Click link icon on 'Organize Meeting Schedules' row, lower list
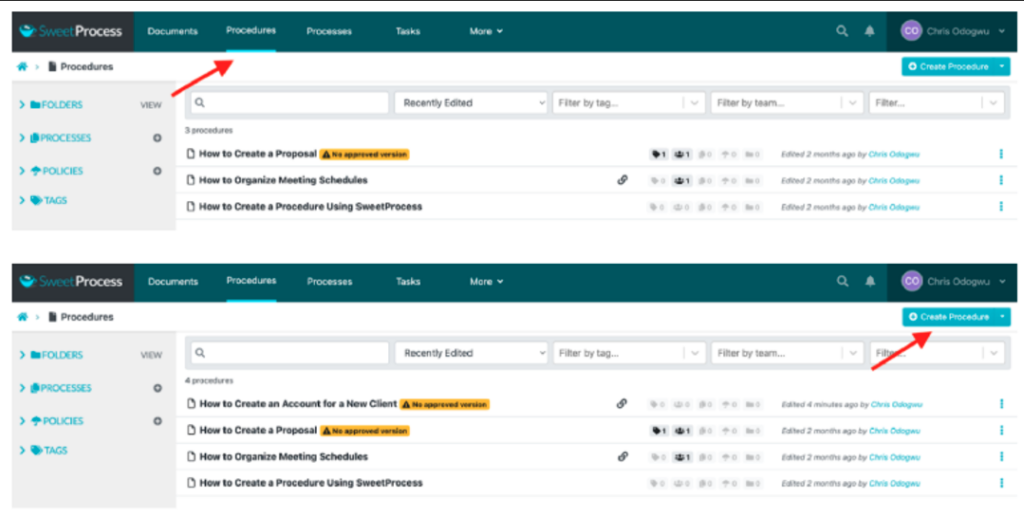Screen dimensions: 1024x517 [x=622, y=456]
